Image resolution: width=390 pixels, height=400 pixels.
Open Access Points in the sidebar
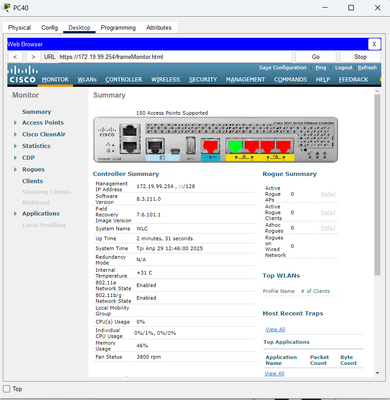click(x=43, y=123)
